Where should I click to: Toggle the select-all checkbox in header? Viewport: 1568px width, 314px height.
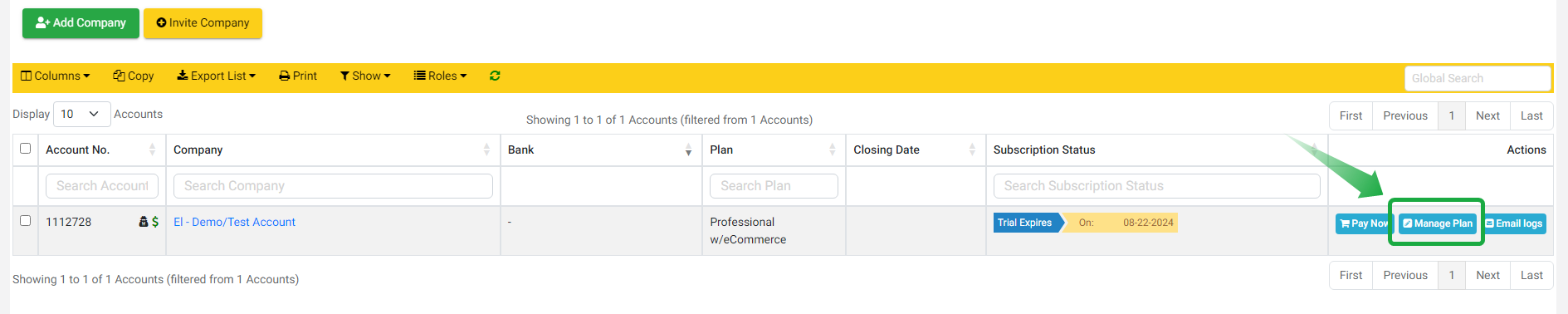(x=25, y=149)
